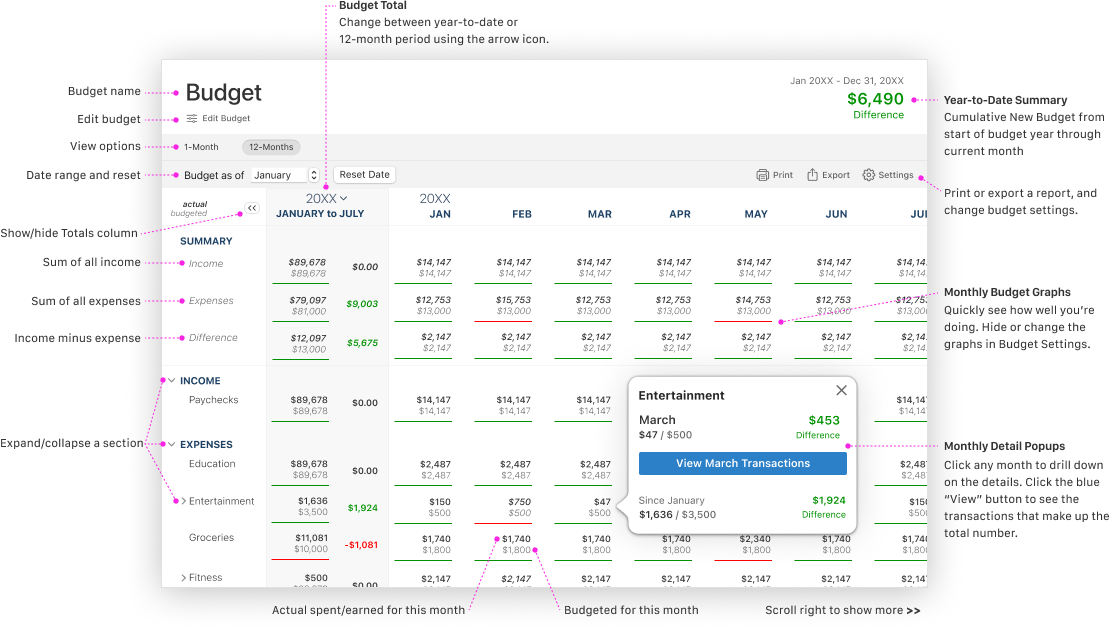Expand the Fitness category
Image resolution: width=1112 pixels, height=629 pixels.
pos(183,578)
